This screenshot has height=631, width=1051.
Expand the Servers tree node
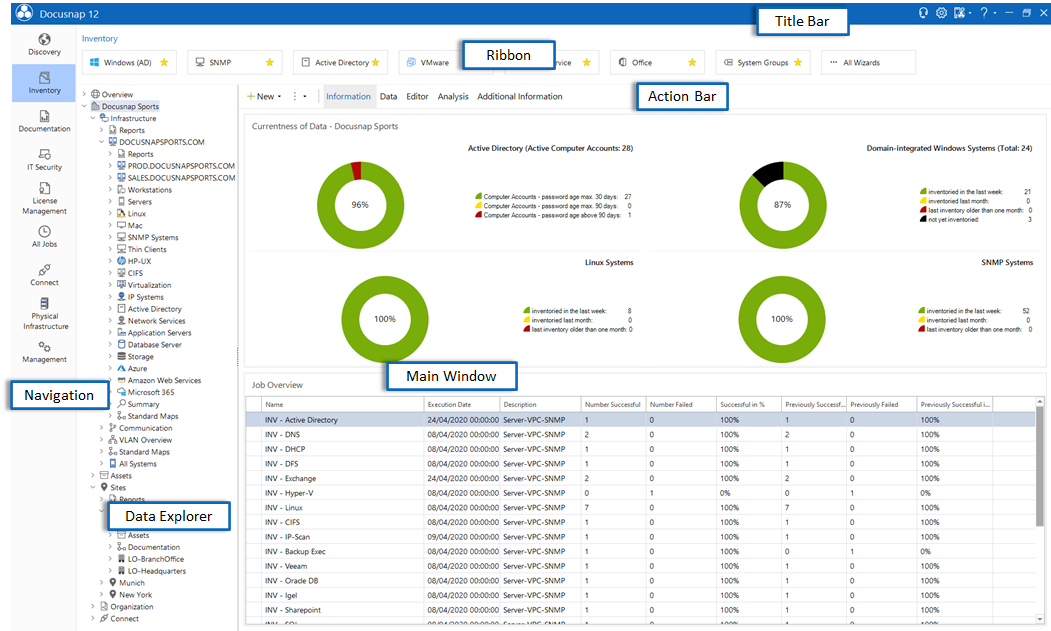[111, 201]
